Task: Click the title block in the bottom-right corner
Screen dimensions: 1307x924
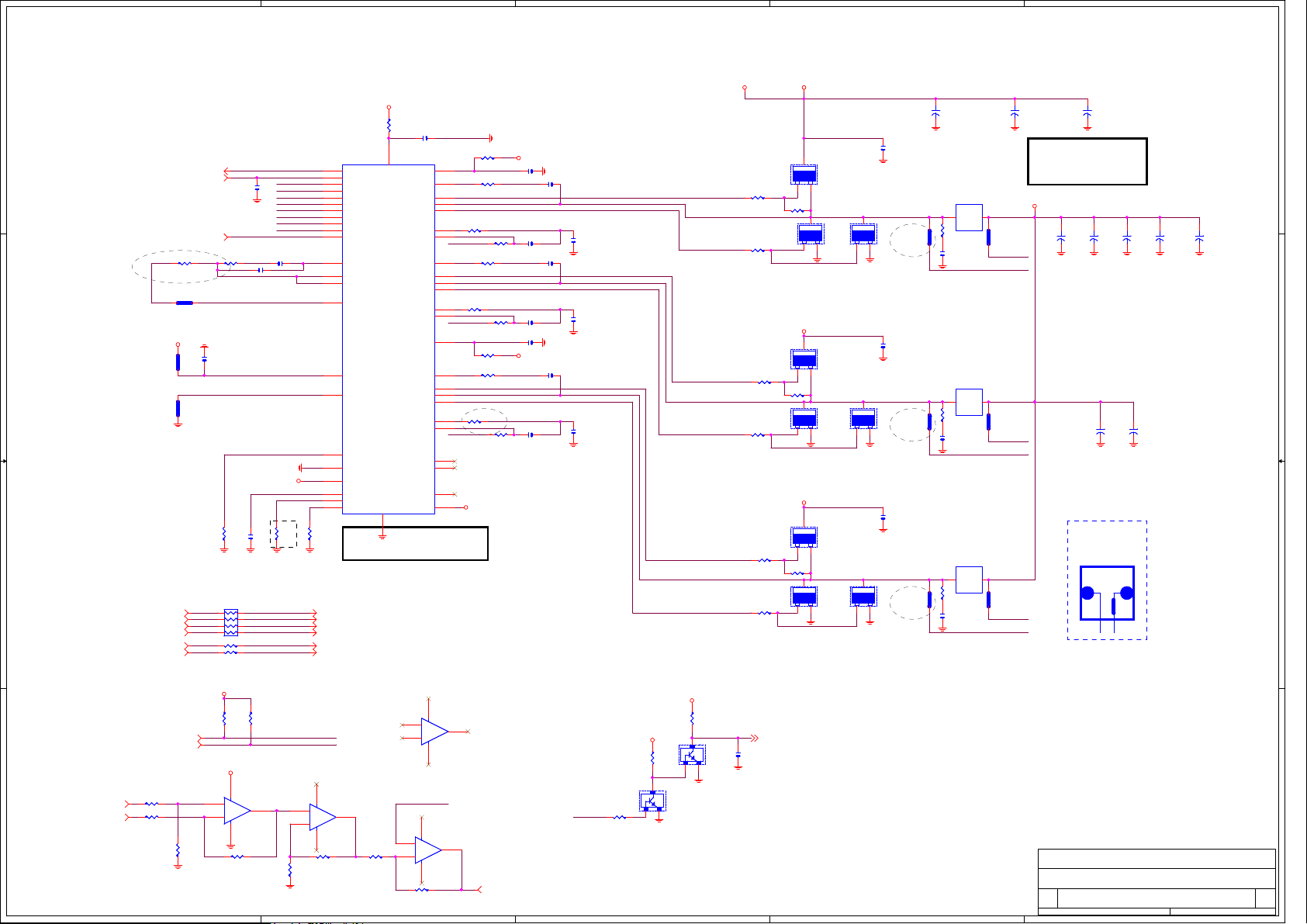Action: point(1157,881)
